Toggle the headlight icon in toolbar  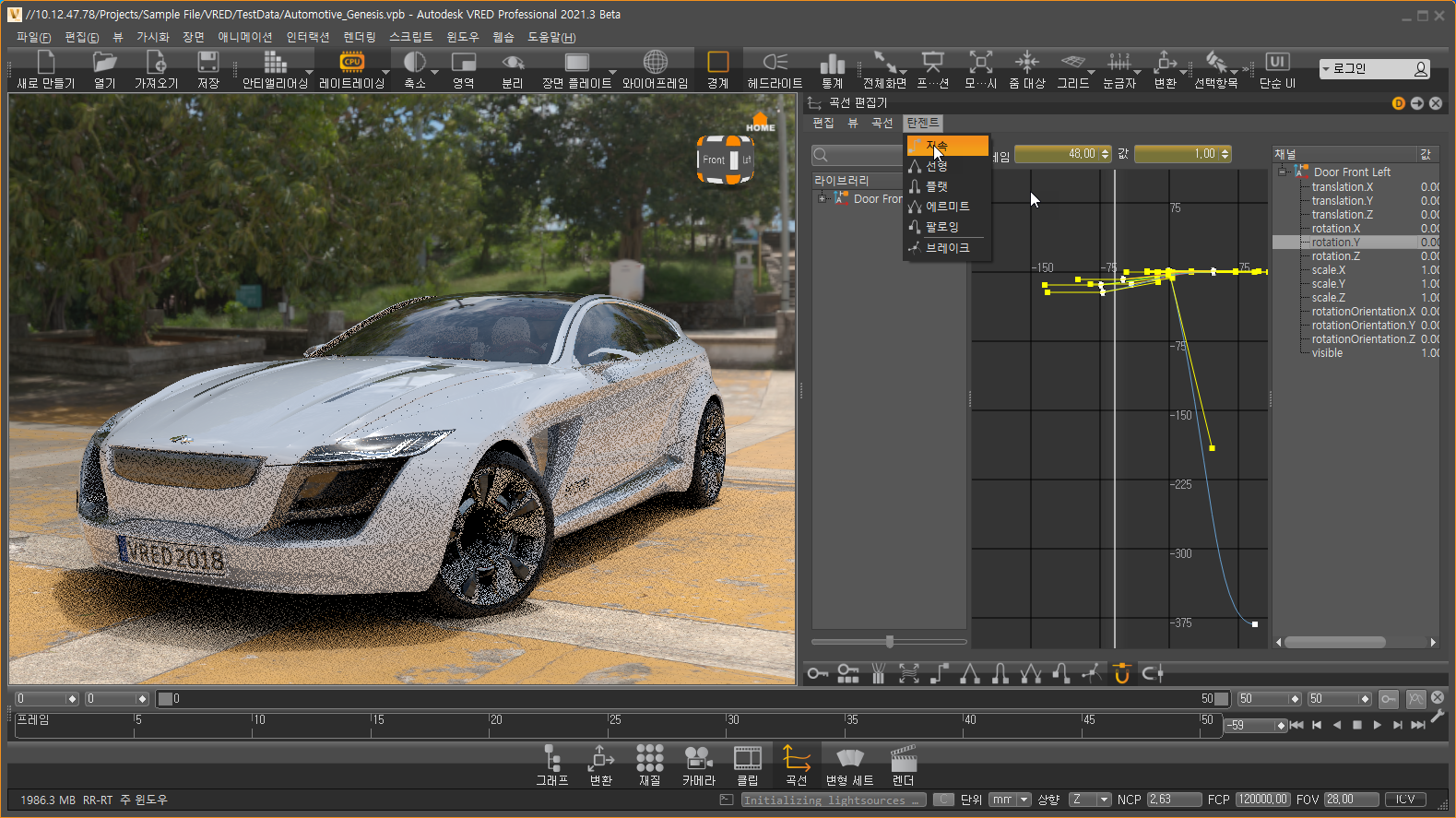775,63
